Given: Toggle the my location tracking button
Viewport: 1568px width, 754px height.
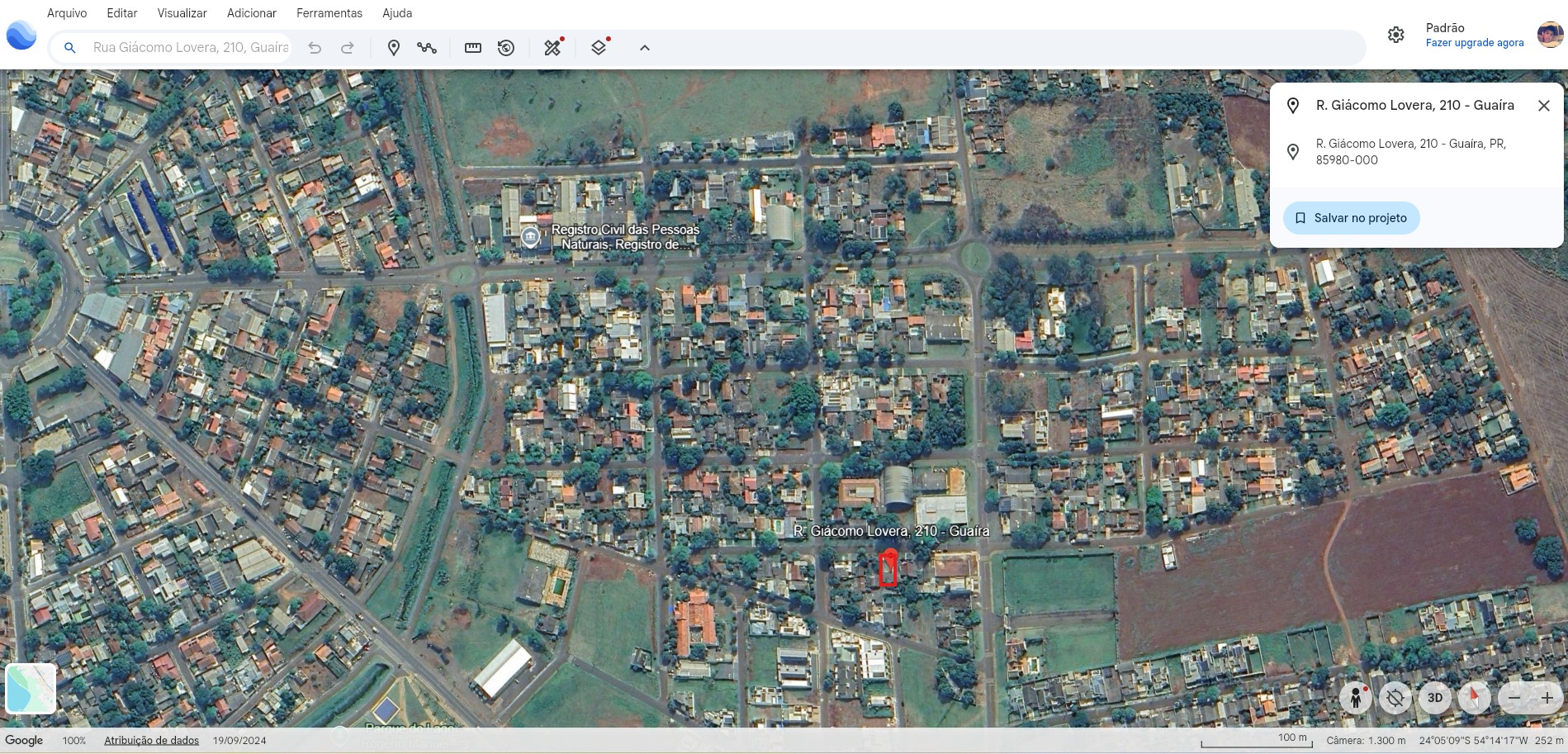Looking at the screenshot, I should point(1395,698).
